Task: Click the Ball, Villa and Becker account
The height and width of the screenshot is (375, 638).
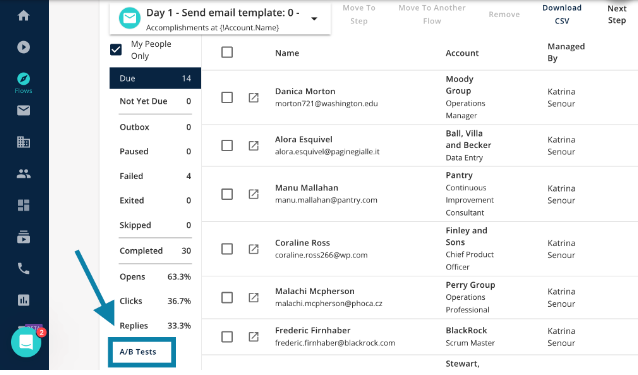Action: click(468, 139)
